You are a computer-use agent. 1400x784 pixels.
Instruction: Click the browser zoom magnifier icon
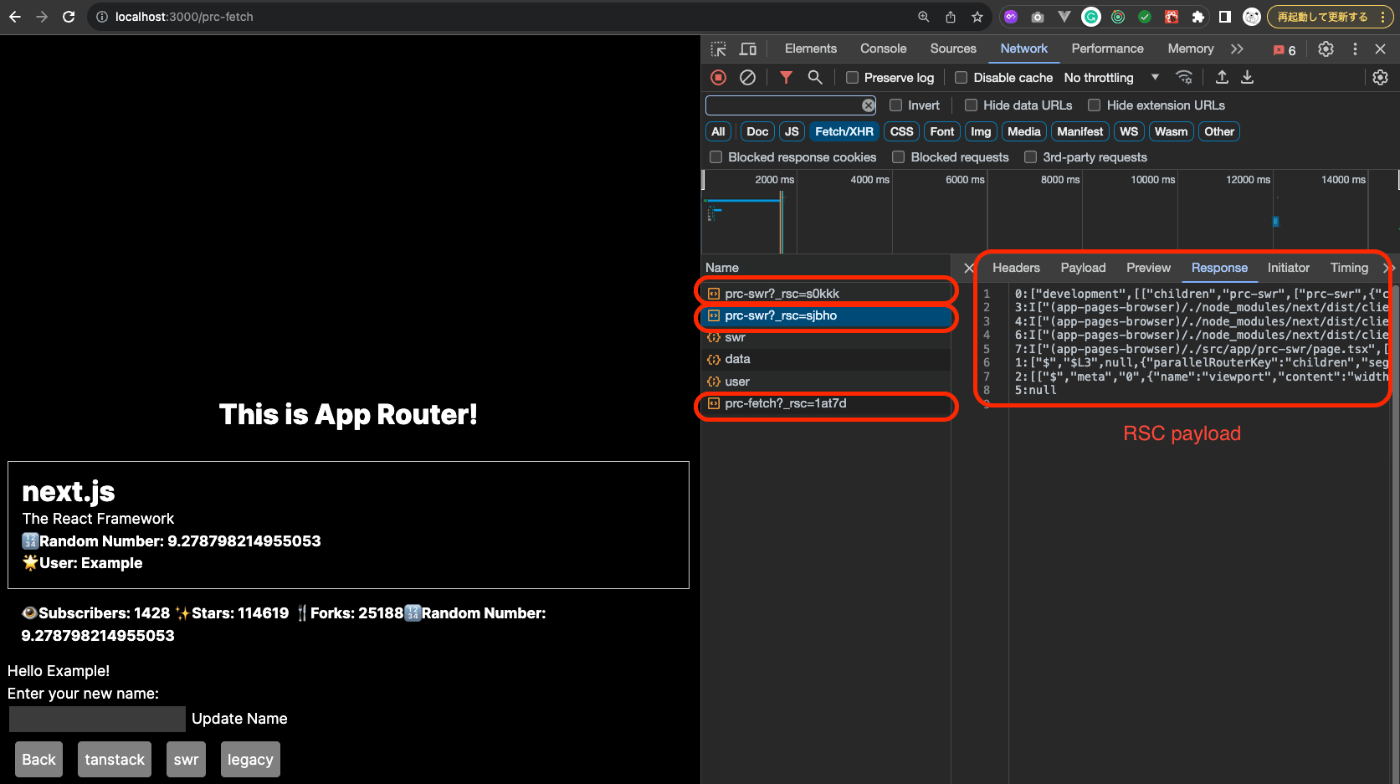[924, 17]
